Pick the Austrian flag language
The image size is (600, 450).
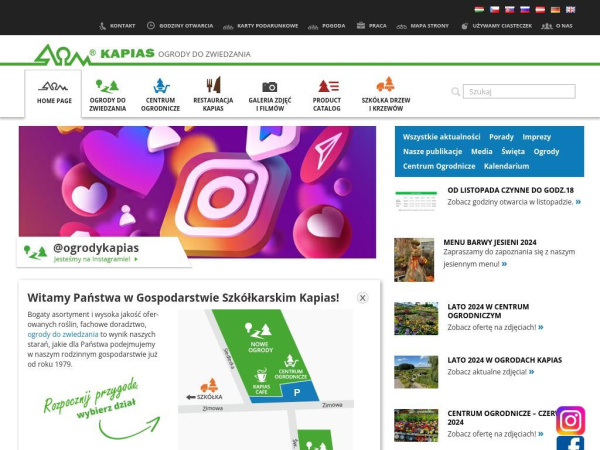tap(540, 10)
